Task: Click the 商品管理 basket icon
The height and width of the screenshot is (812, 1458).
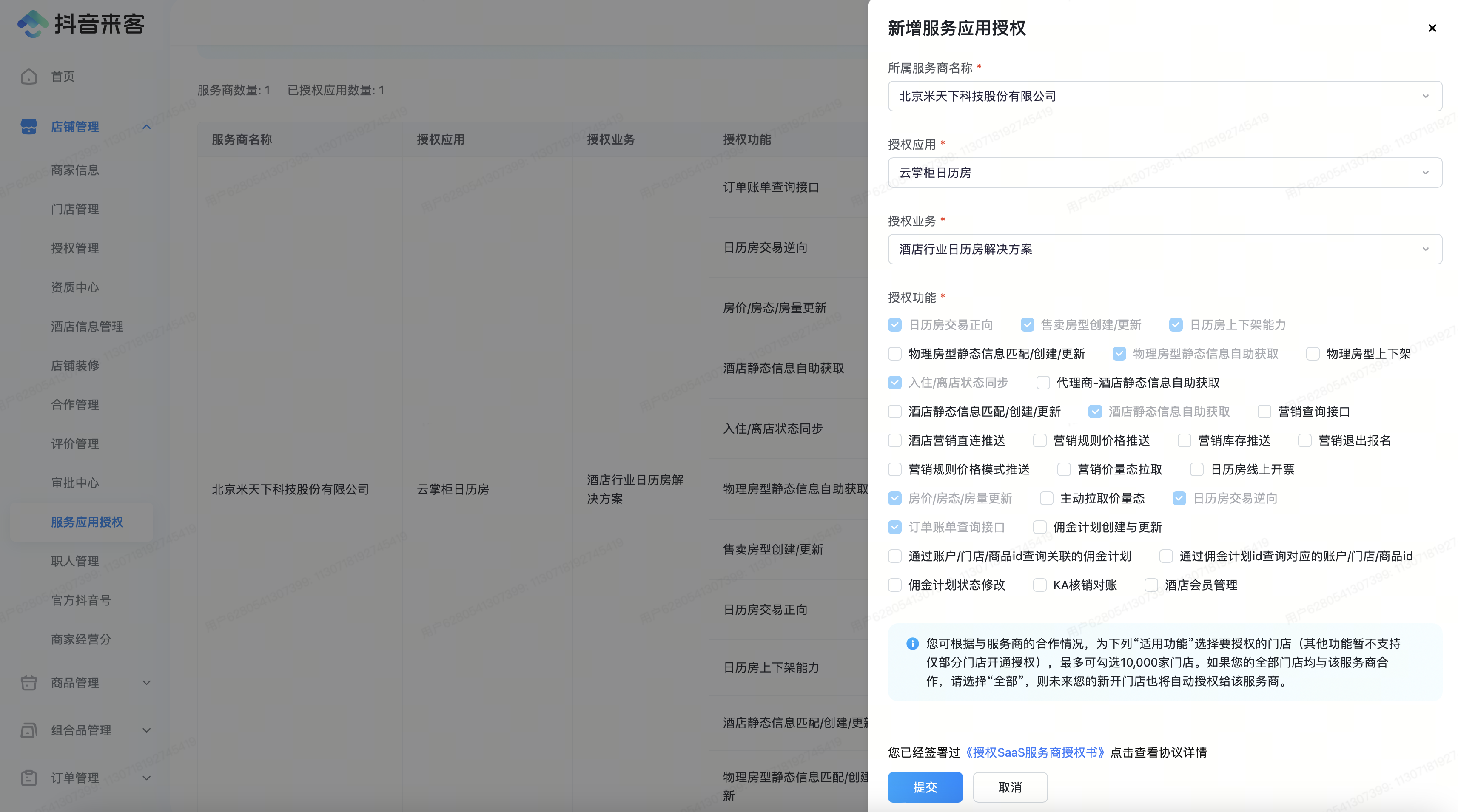Action: (29, 682)
